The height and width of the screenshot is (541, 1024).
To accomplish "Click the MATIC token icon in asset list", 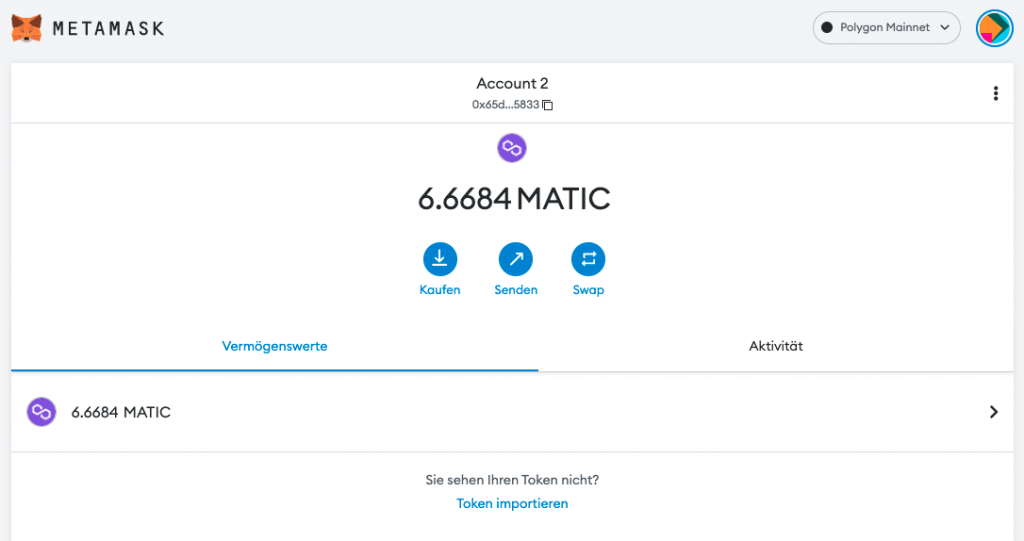I will (x=41, y=412).
